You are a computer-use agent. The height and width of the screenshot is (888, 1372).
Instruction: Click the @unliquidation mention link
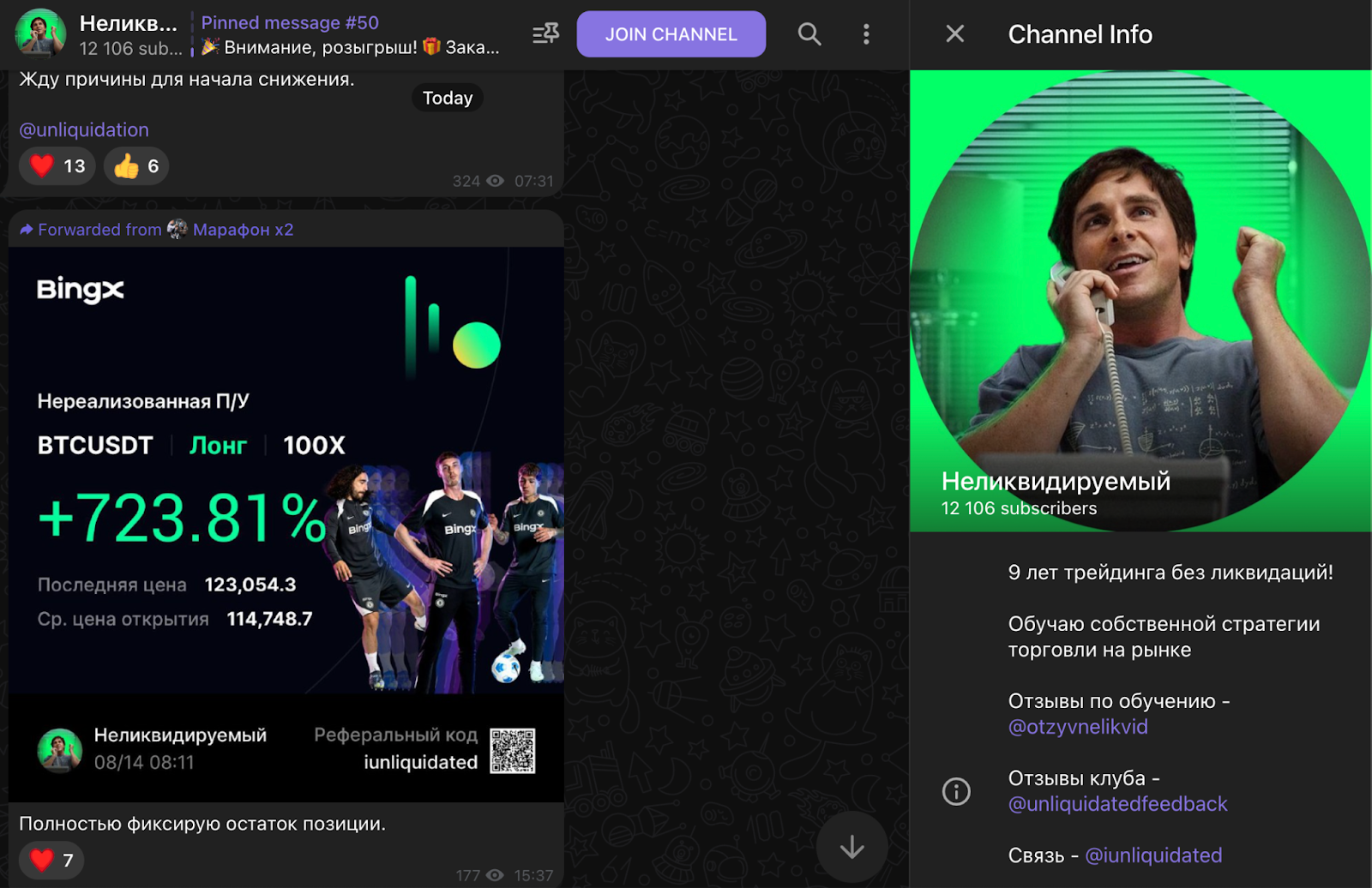84,129
